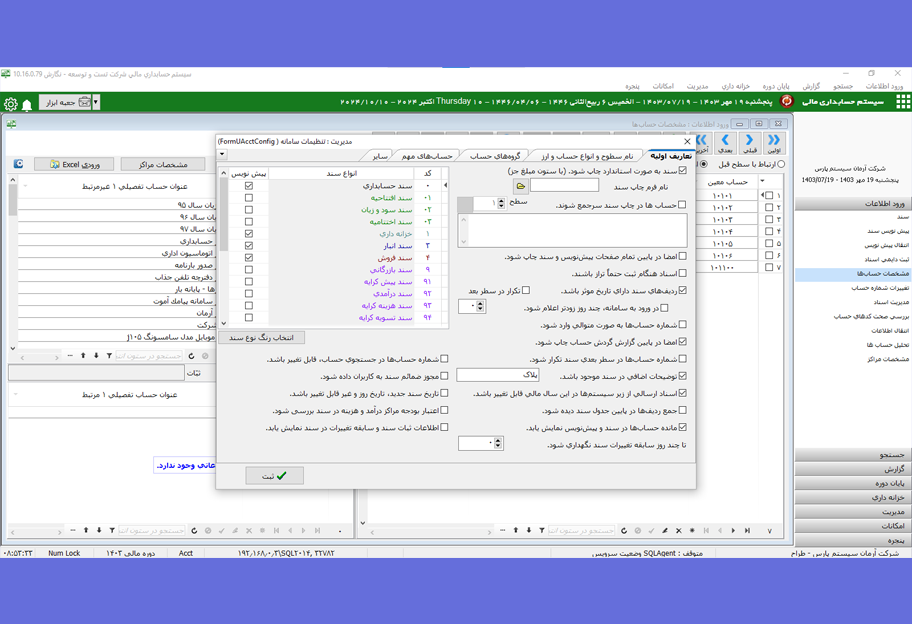912x624 pixels.
Task: Click the refresh icon in bottom-right grid toolbar
Action: (x=624, y=530)
